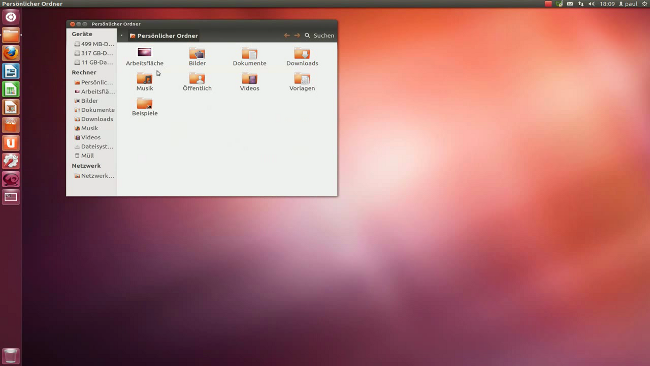
Task: Click the Files launcher icon
Action: [x=11, y=35]
